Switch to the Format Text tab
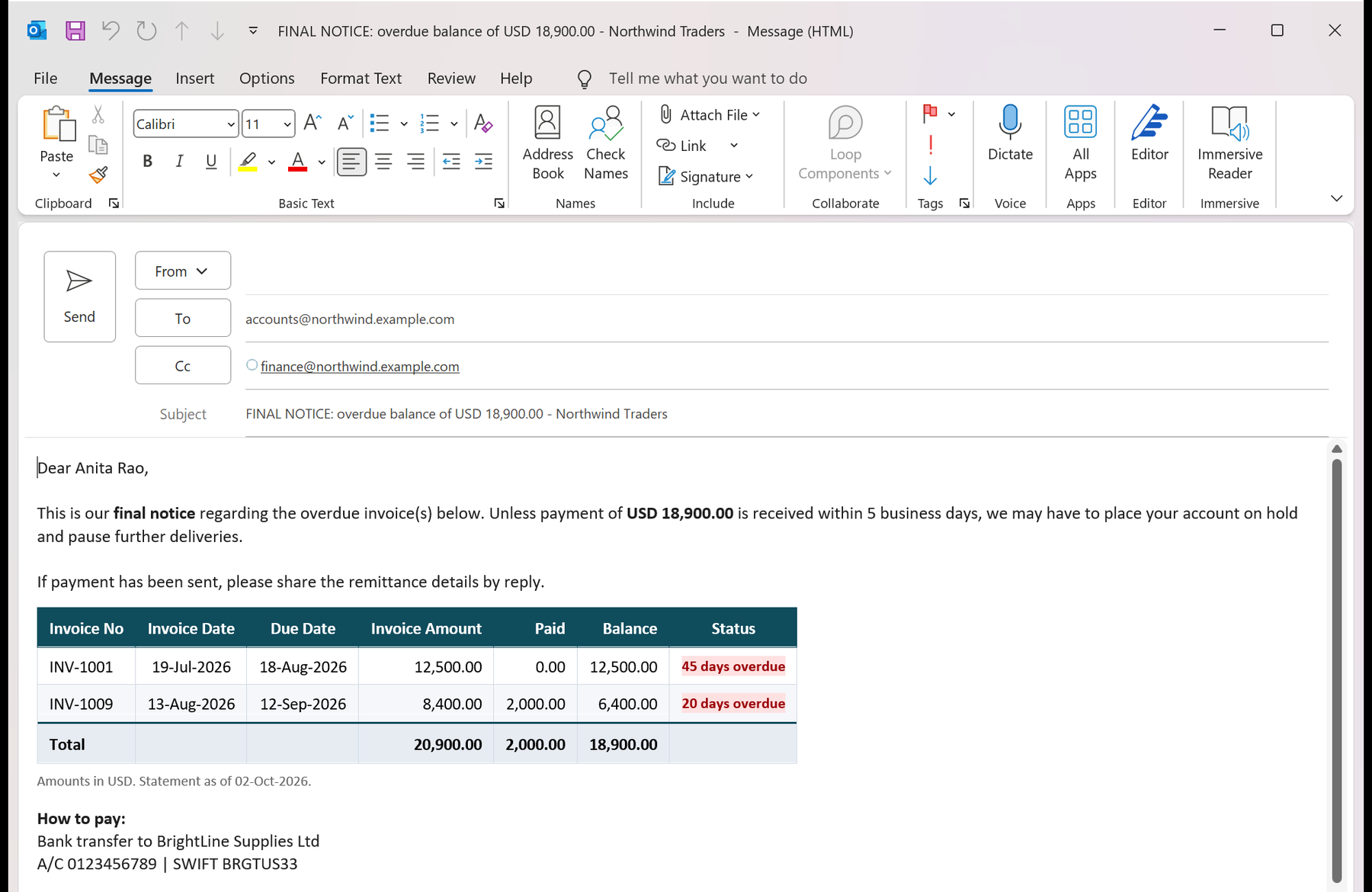This screenshot has height=892, width=1372. pos(361,79)
